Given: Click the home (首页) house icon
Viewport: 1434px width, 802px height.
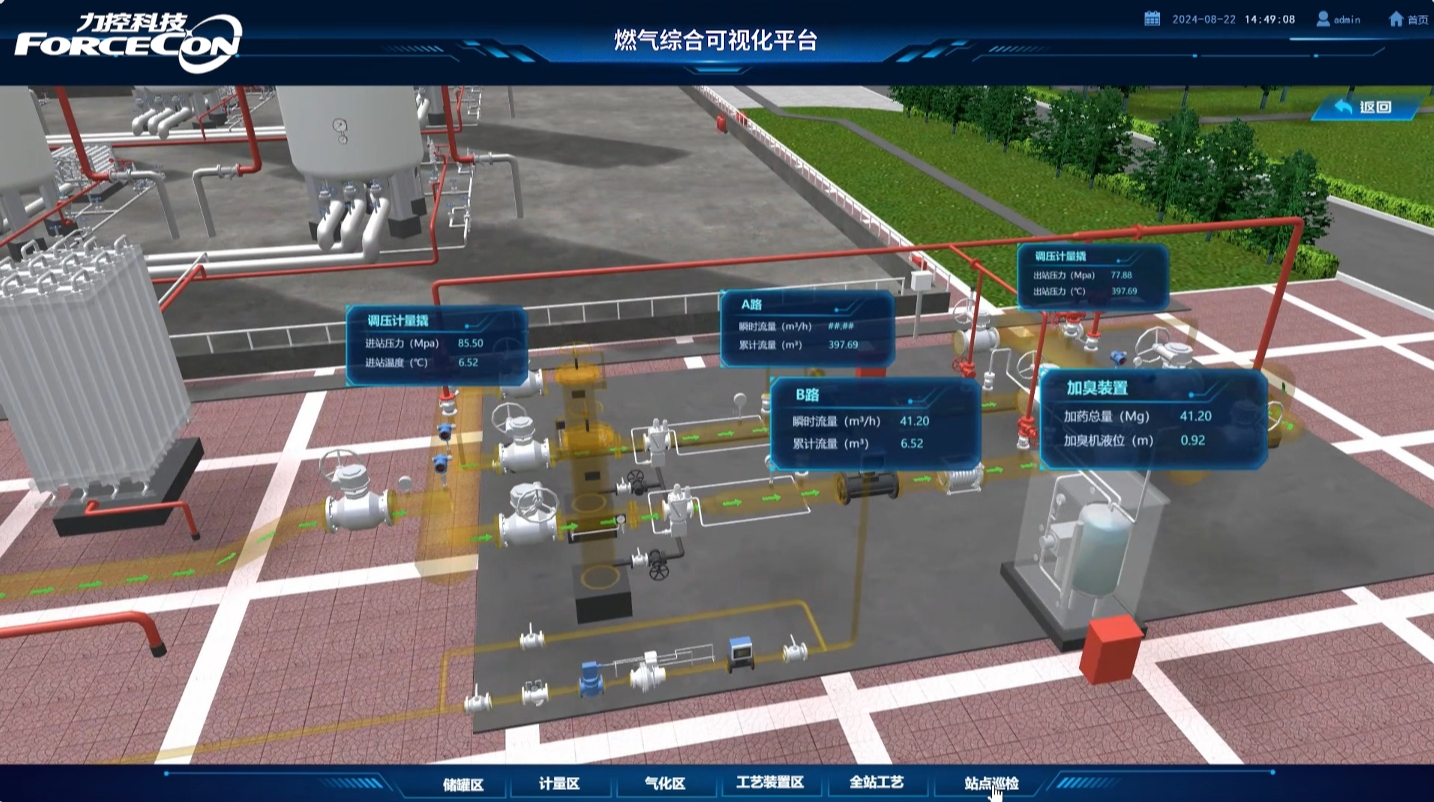Looking at the screenshot, I should point(1396,19).
